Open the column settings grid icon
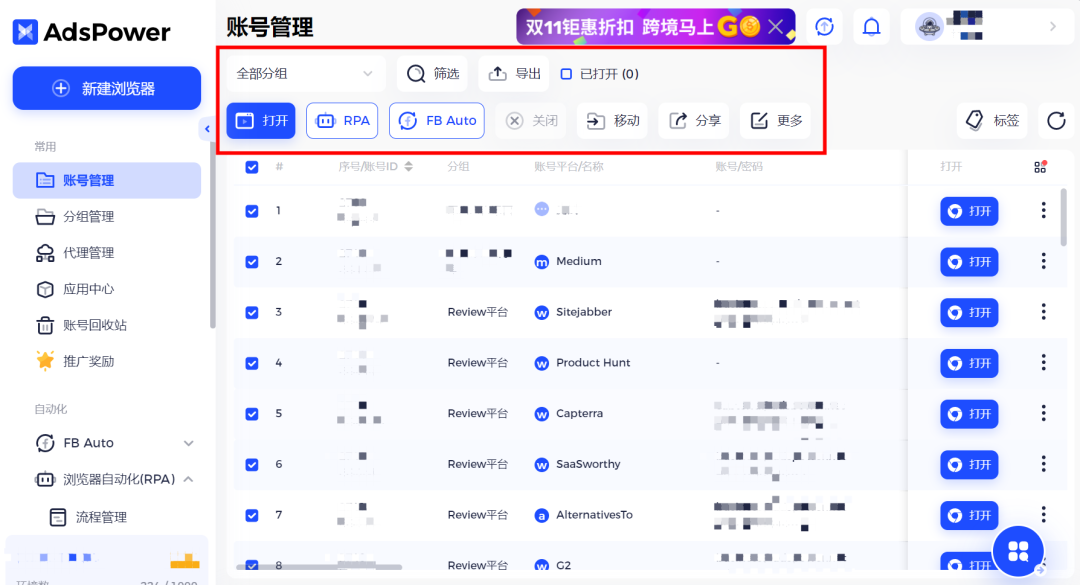Image resolution: width=1080 pixels, height=585 pixels. tap(1040, 167)
